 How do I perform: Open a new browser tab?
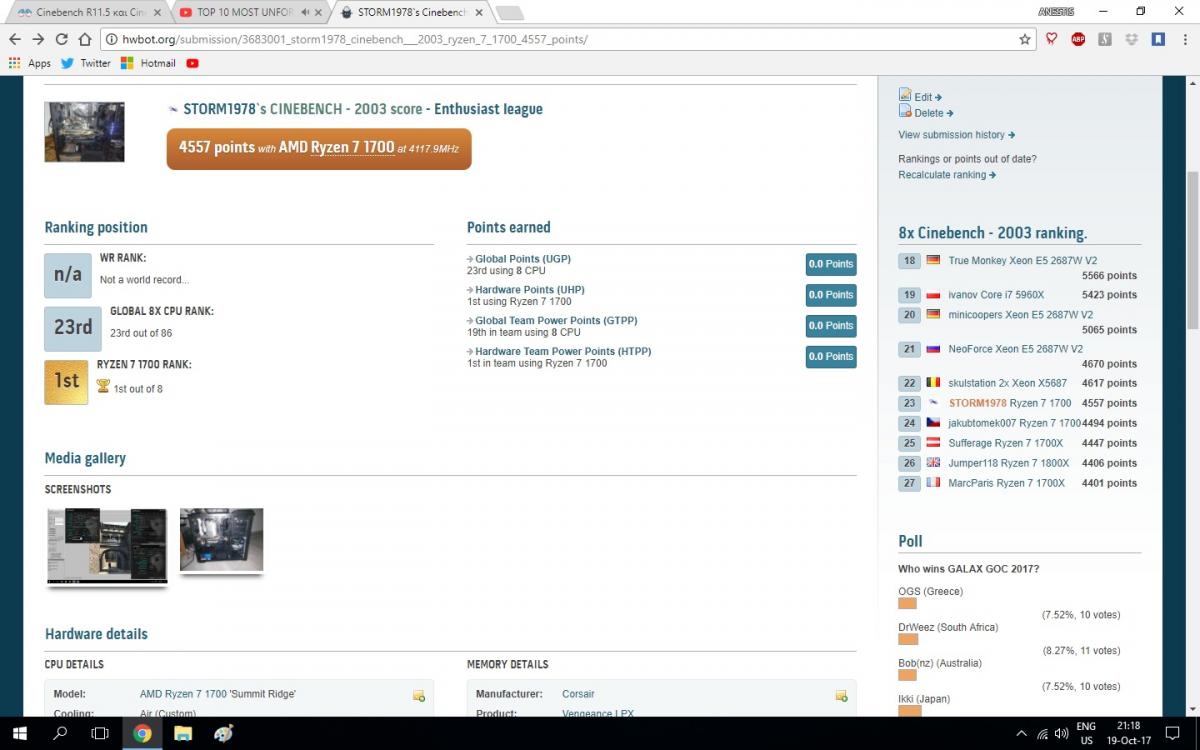tap(509, 12)
